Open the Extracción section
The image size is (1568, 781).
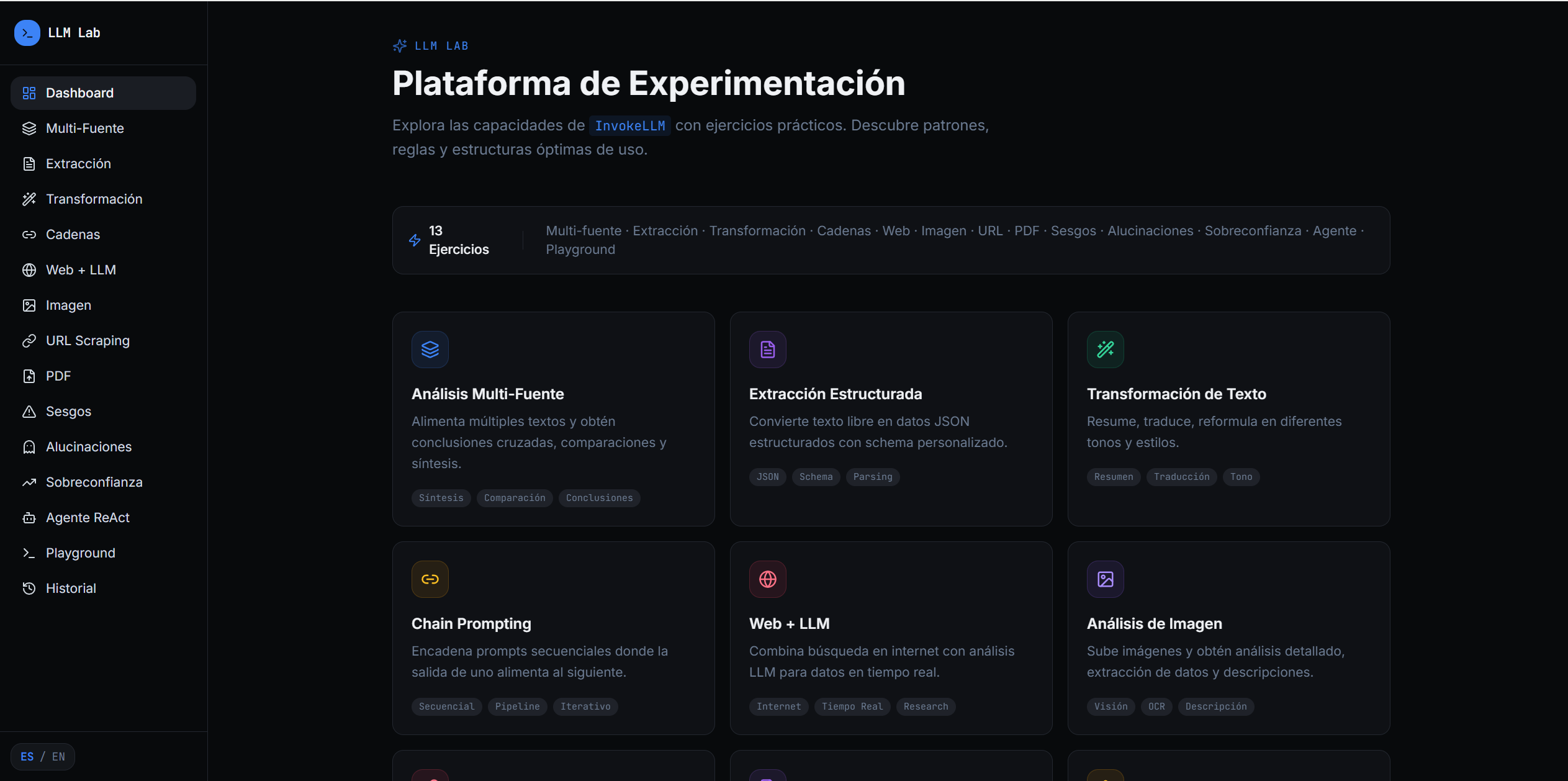(103, 164)
